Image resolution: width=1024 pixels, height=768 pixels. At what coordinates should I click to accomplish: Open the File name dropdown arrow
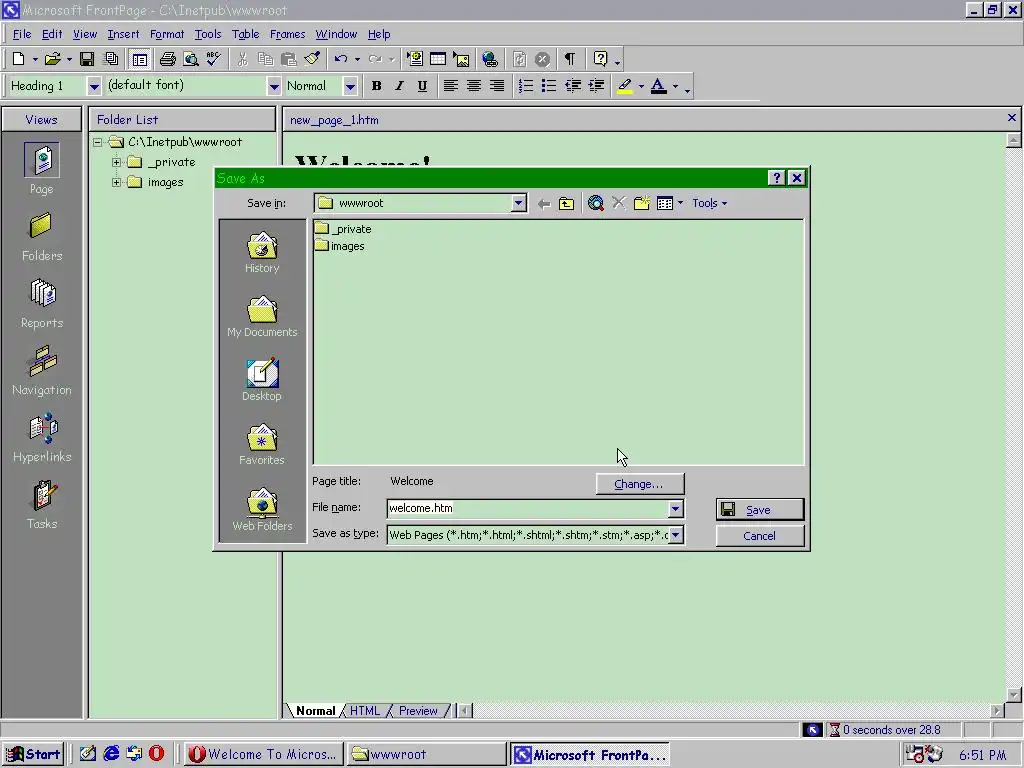click(675, 508)
